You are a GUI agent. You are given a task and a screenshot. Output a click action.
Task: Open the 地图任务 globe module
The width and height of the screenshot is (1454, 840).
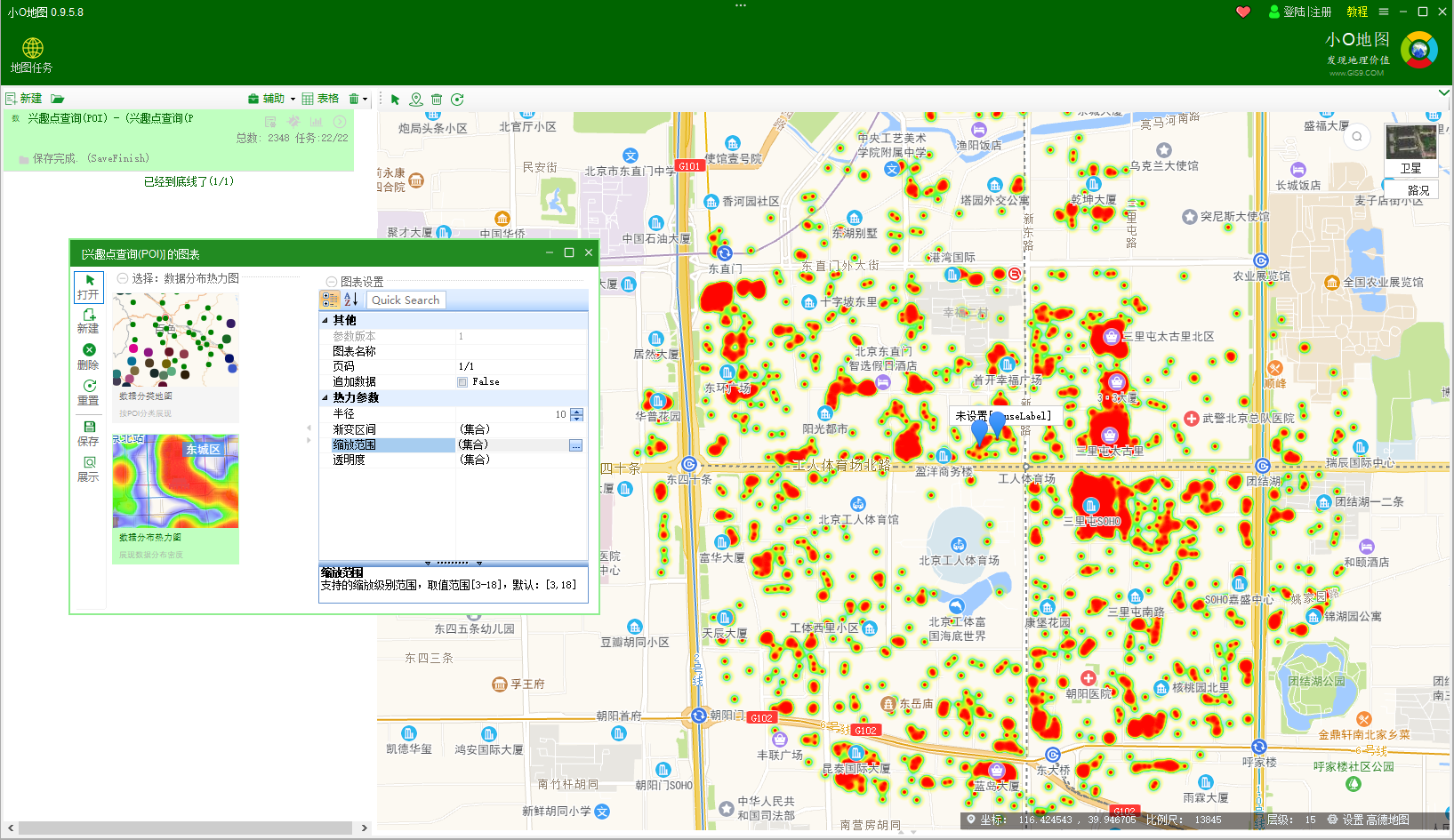(32, 55)
